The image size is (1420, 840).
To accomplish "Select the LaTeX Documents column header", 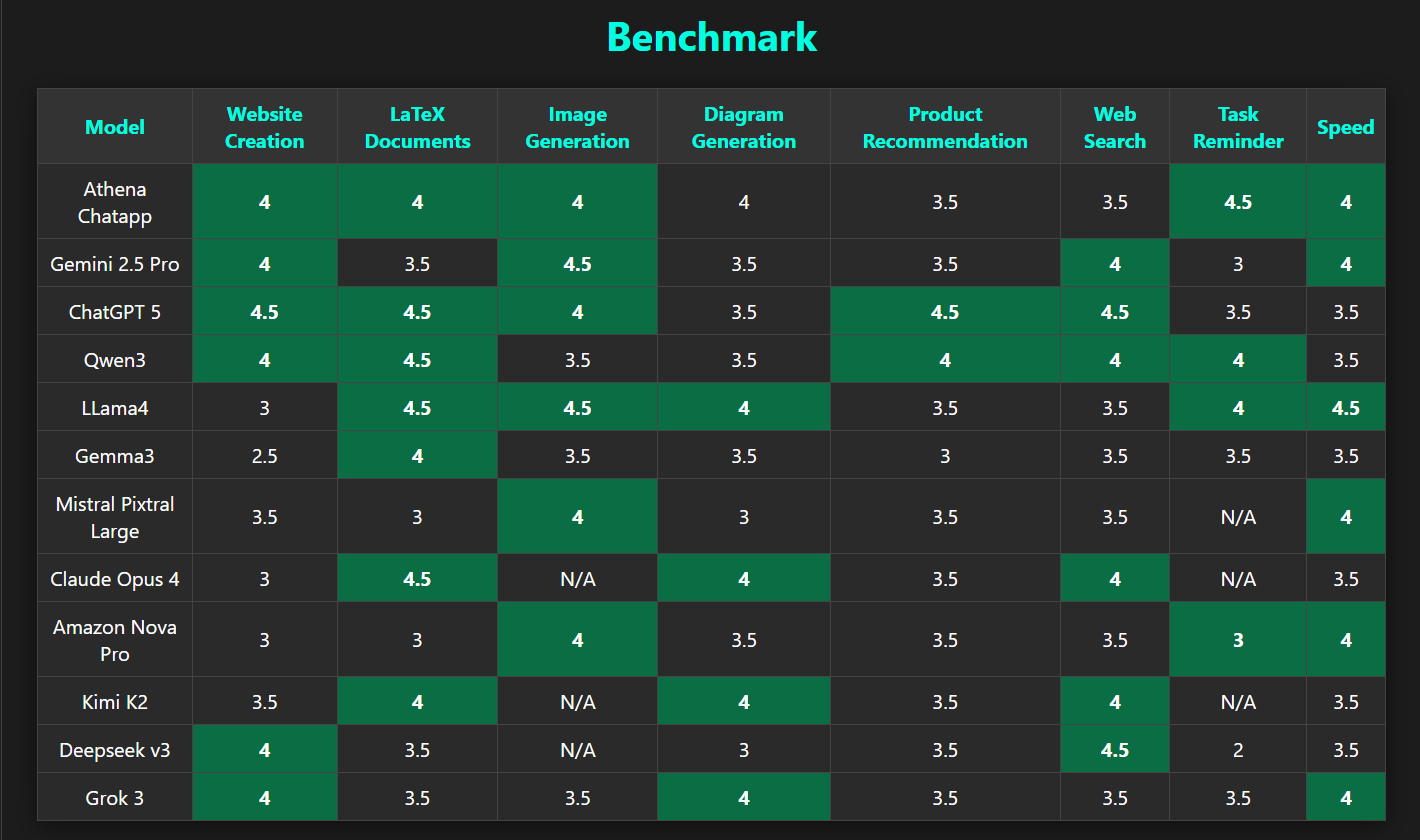I will (418, 127).
